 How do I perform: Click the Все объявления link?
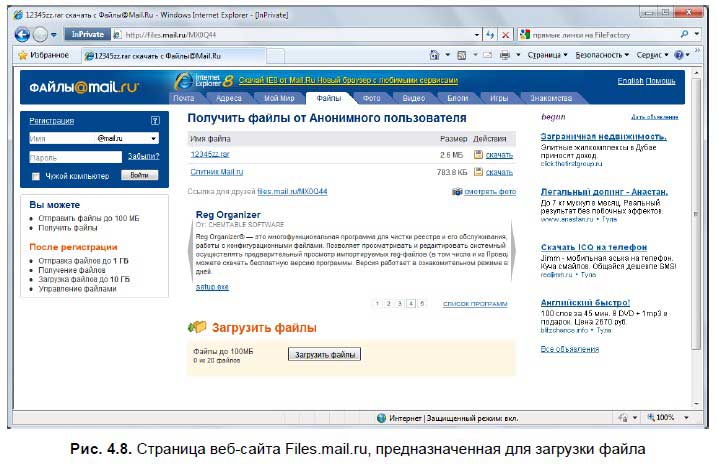point(569,349)
